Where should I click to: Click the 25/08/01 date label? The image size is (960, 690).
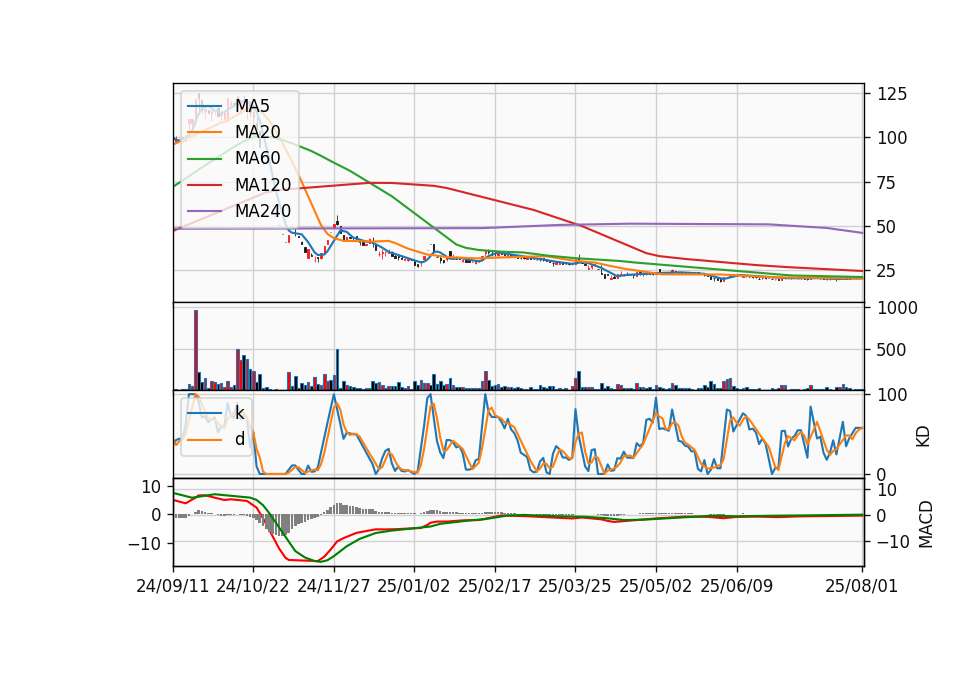pyautogui.click(x=861, y=586)
